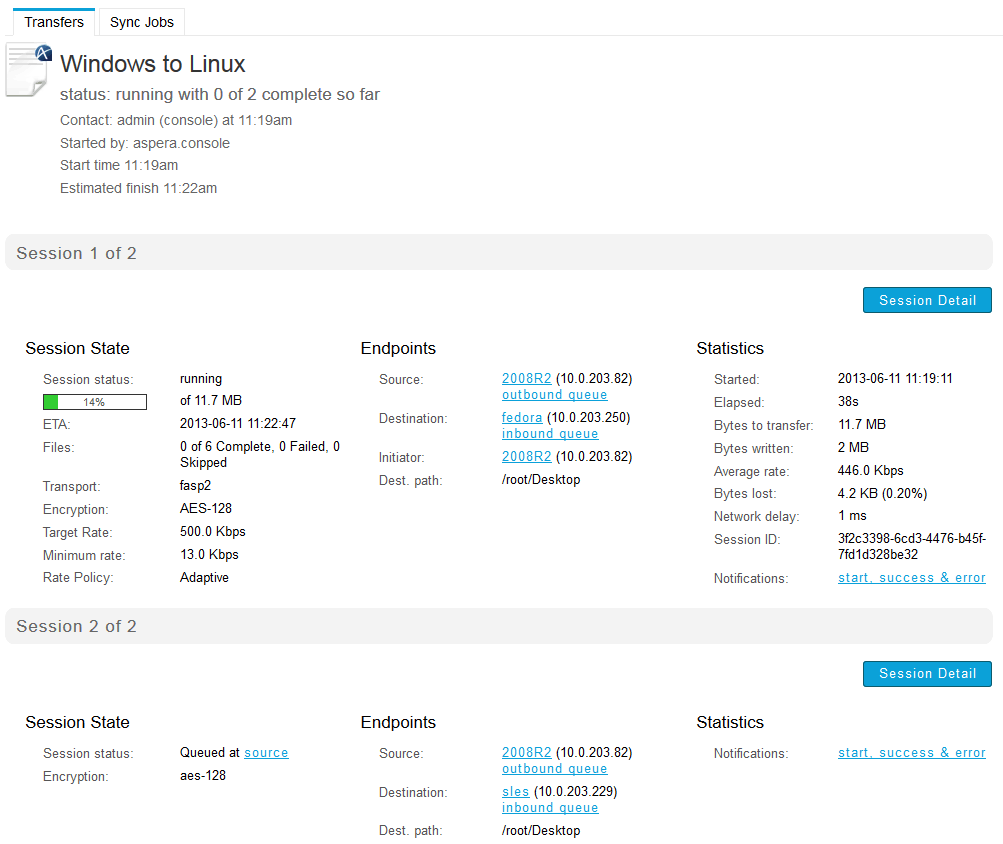The image size is (1003, 844).
Task: Select the Average rate 446.0 Kbps value
Action: point(871,470)
